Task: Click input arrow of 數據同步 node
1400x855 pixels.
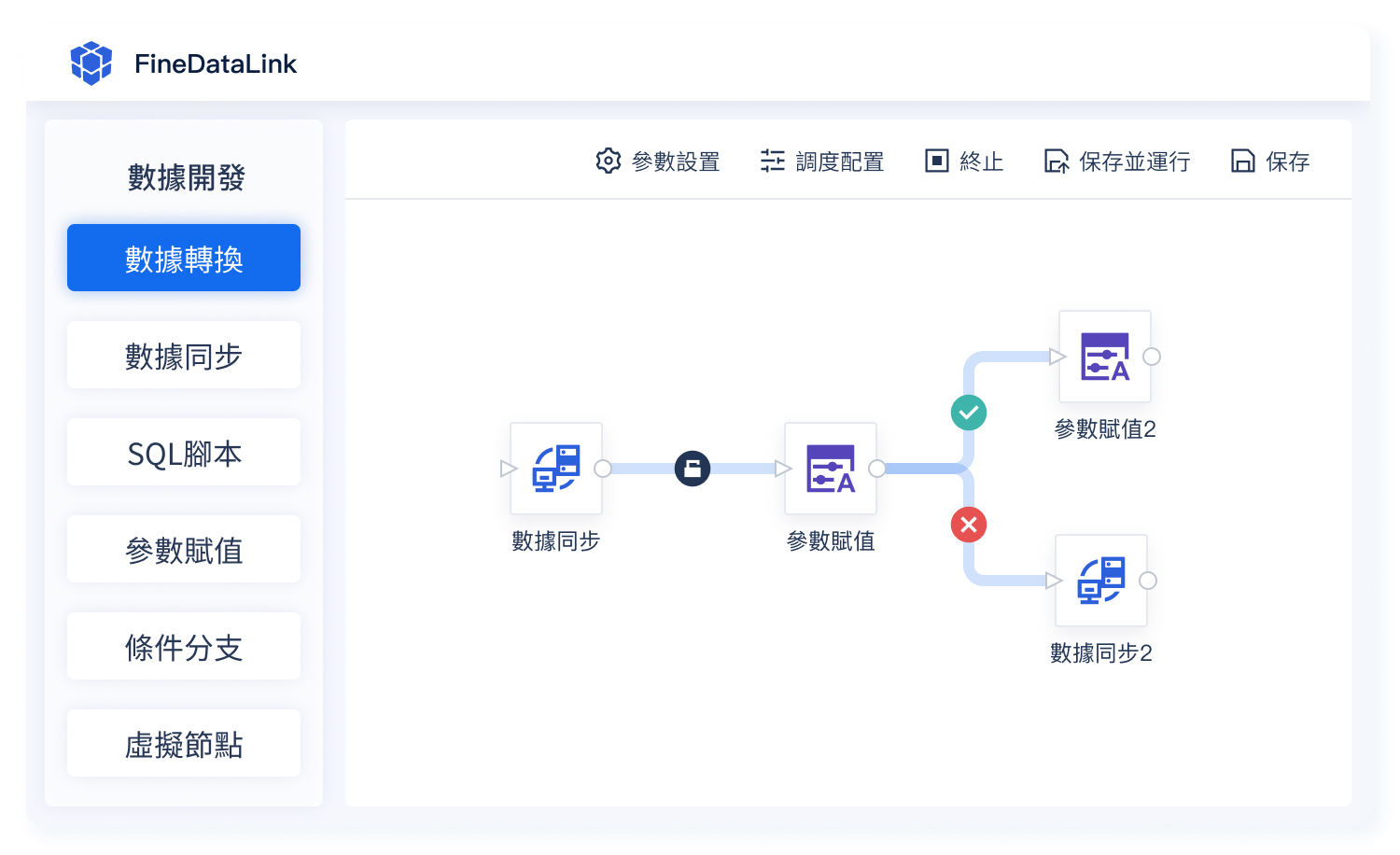Action: 509,469
